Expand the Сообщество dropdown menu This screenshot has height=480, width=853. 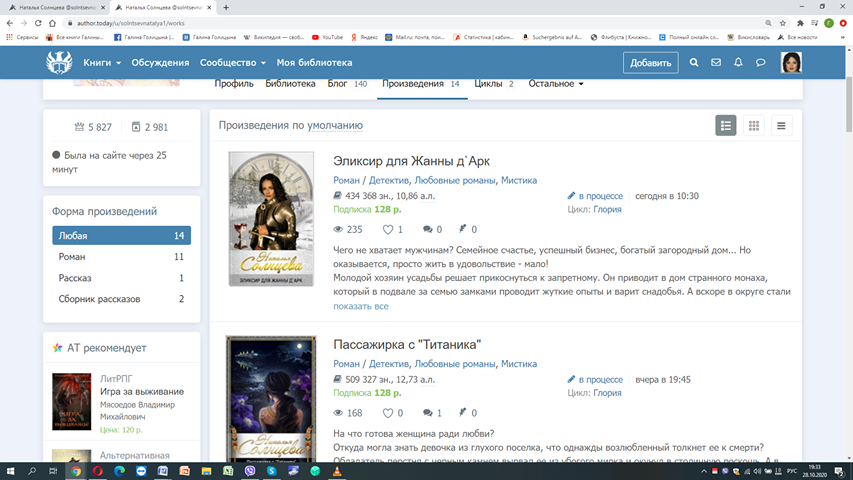coord(232,63)
